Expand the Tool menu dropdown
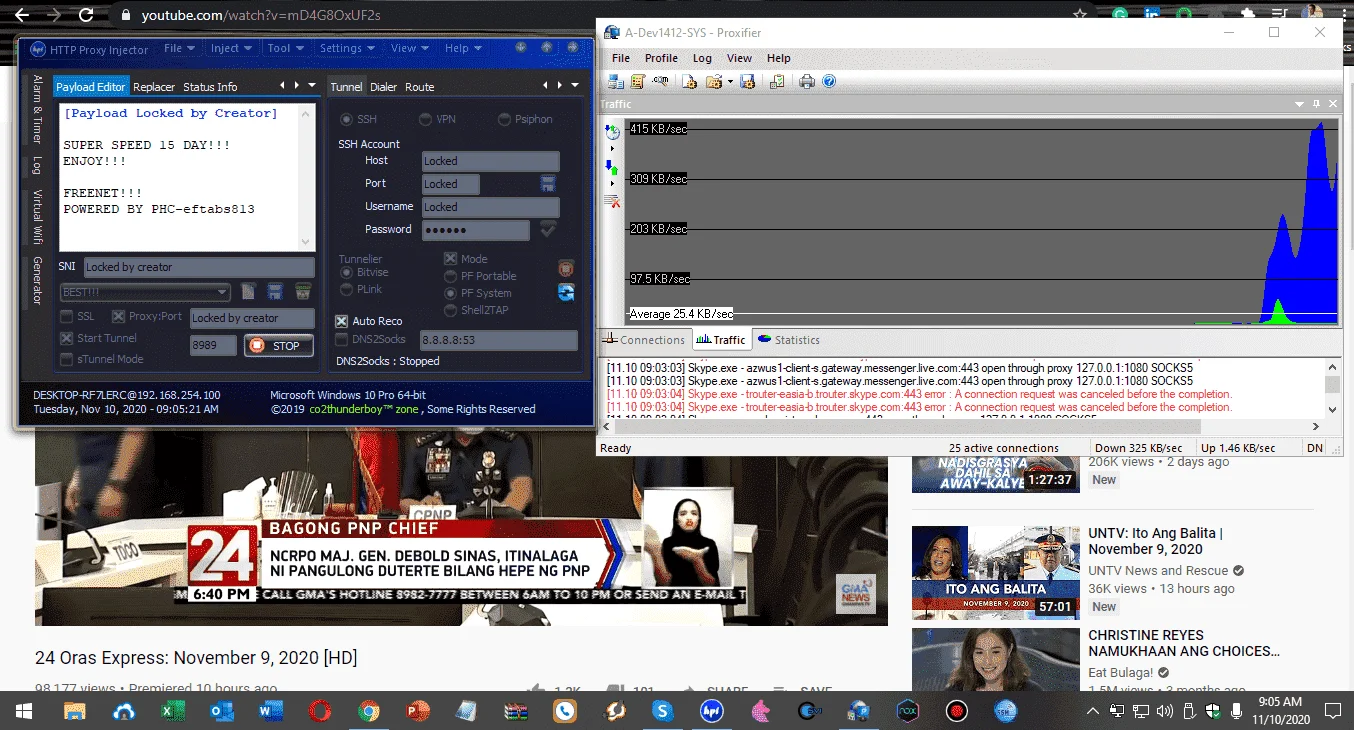Image resolution: width=1354 pixels, height=730 pixels. point(285,48)
